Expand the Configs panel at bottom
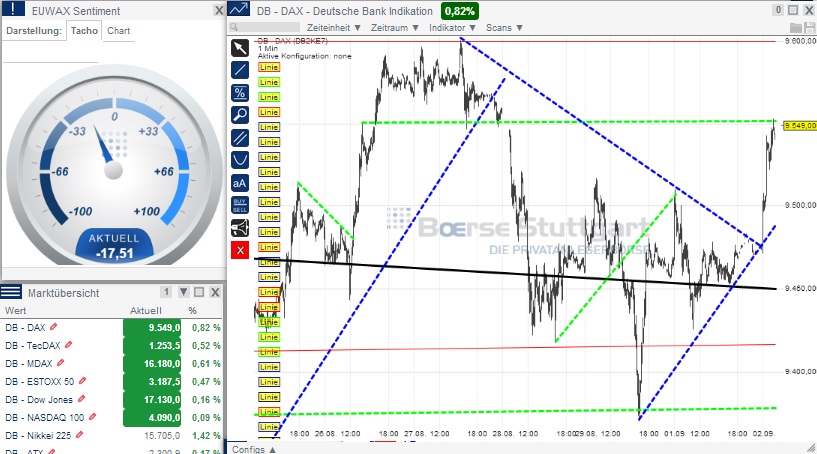Viewport: 817px width, 454px height. [254, 449]
